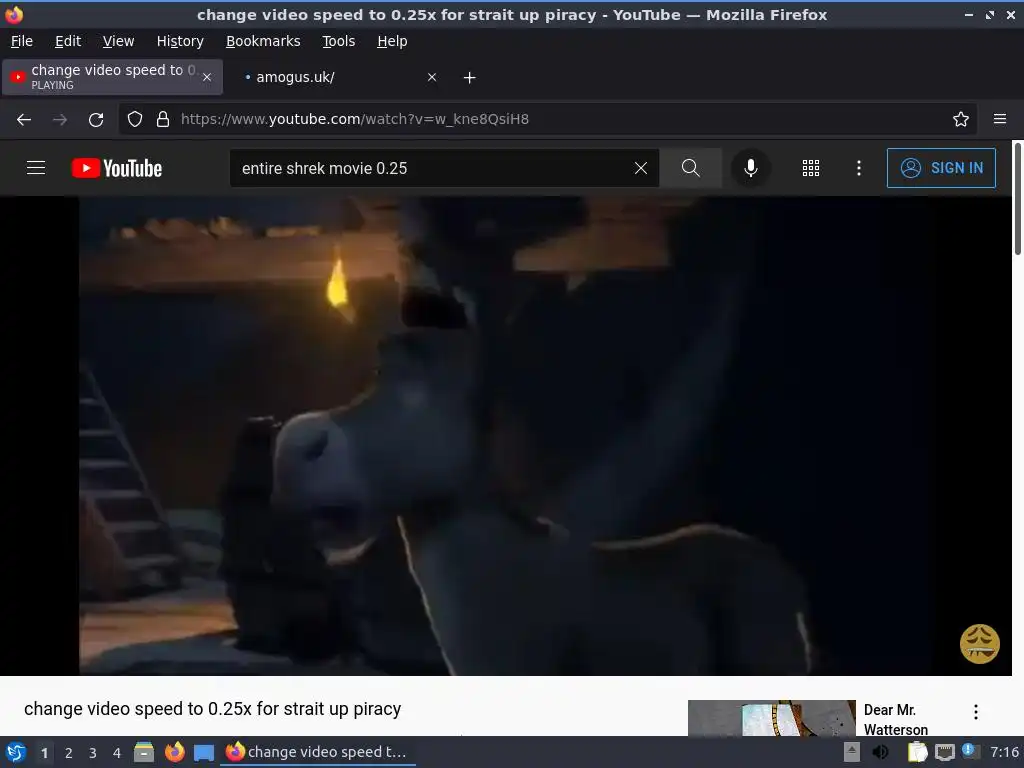This screenshot has height=768, width=1024.
Task: Click the page vertical scrollbar
Action: [1017, 199]
